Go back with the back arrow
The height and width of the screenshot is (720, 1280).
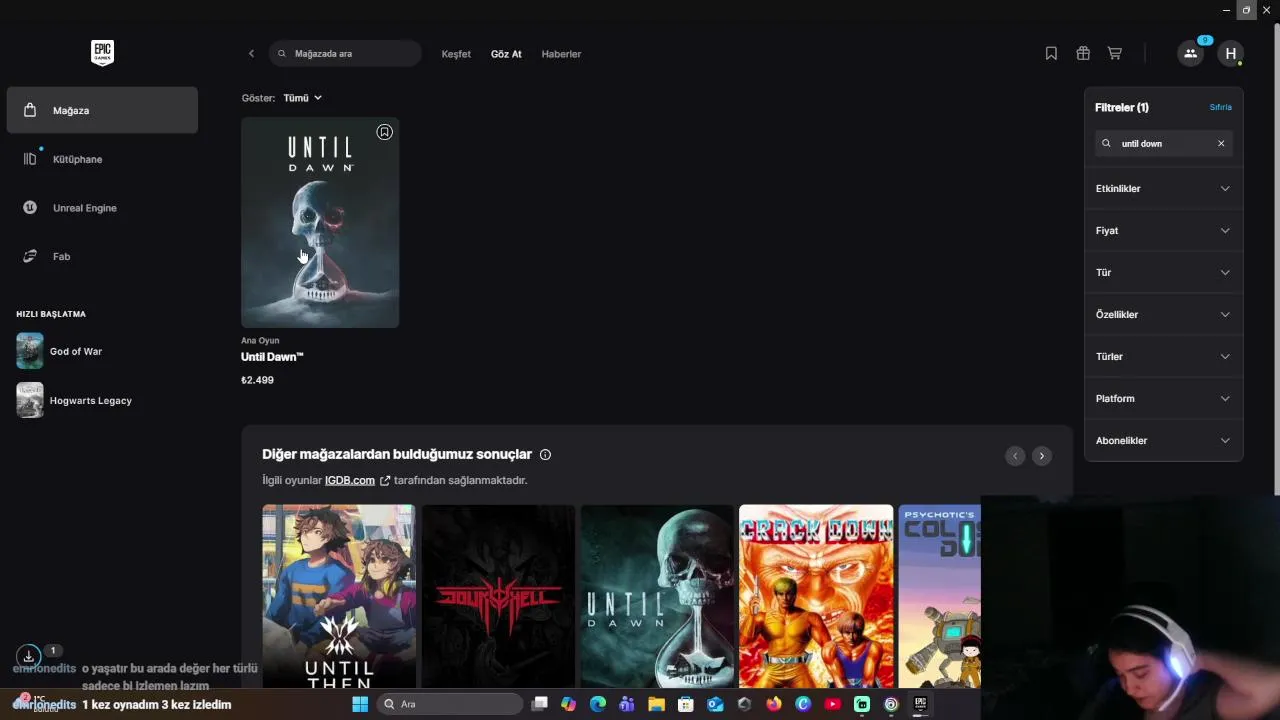pos(251,54)
